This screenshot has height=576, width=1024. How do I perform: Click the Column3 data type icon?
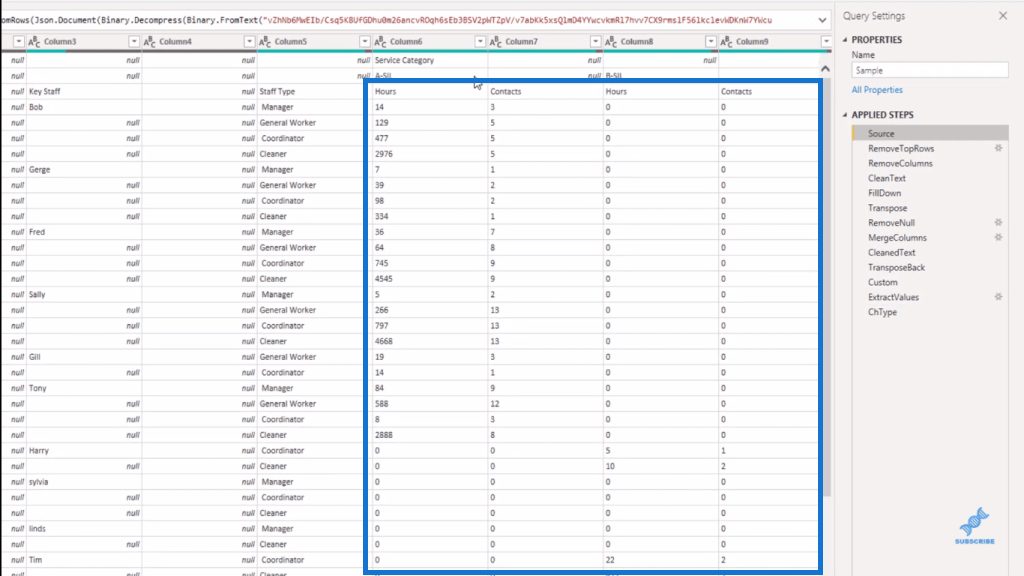coord(34,42)
